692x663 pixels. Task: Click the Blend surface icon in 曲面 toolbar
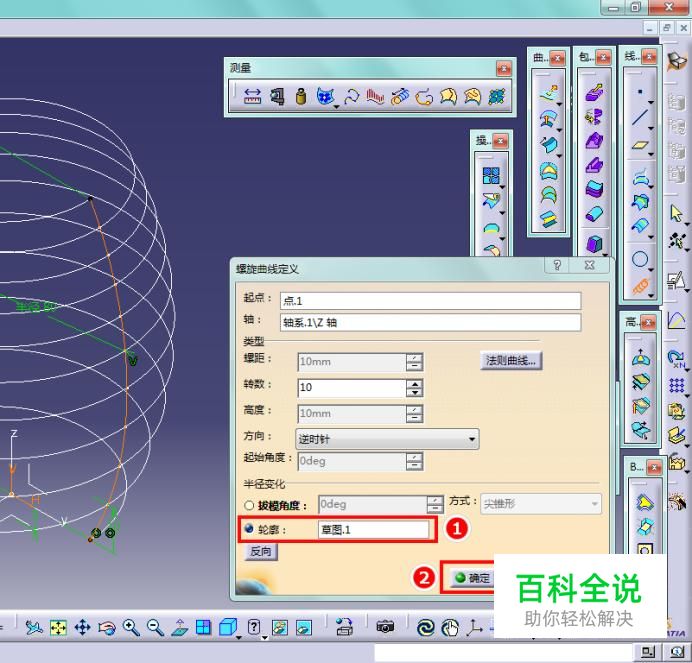click(x=549, y=219)
